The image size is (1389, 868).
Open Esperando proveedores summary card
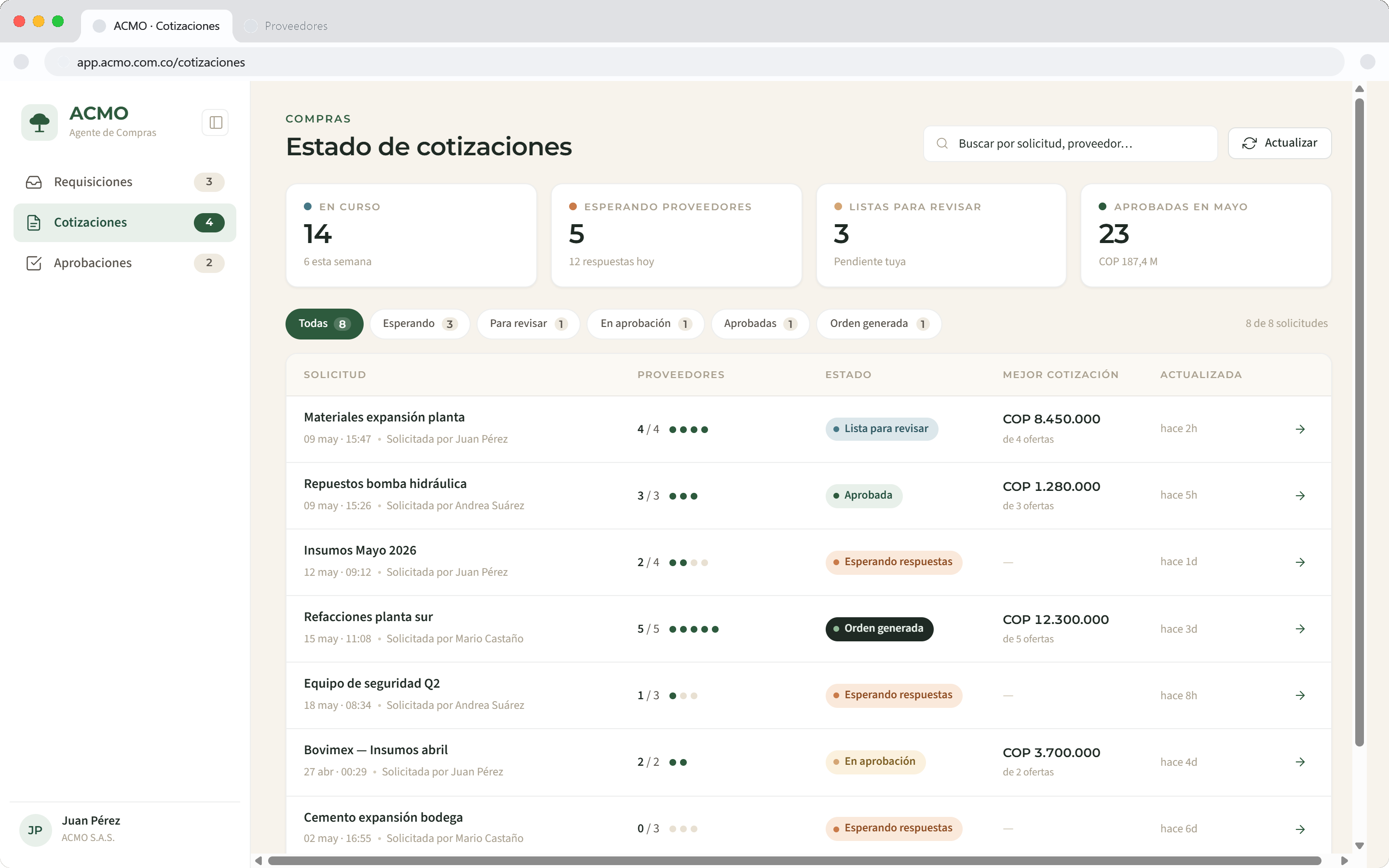coord(676,235)
